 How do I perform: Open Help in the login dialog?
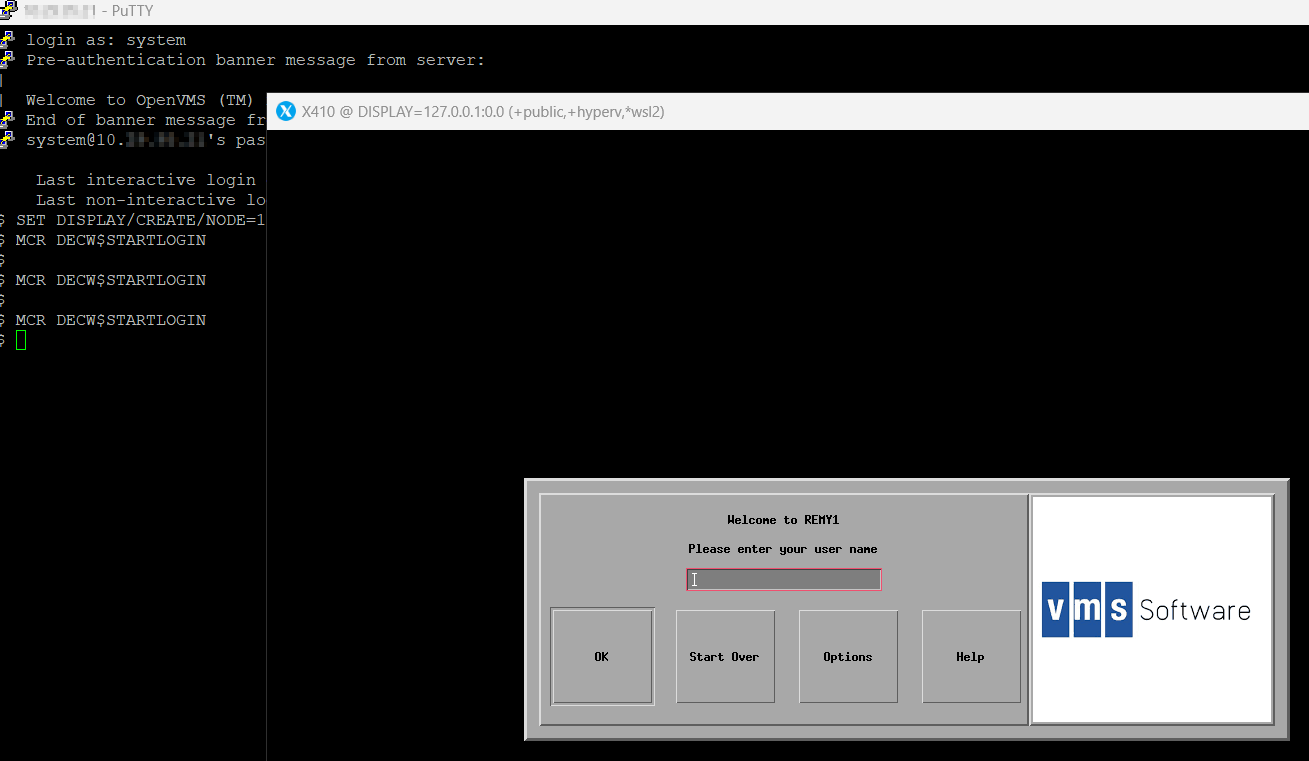point(970,657)
